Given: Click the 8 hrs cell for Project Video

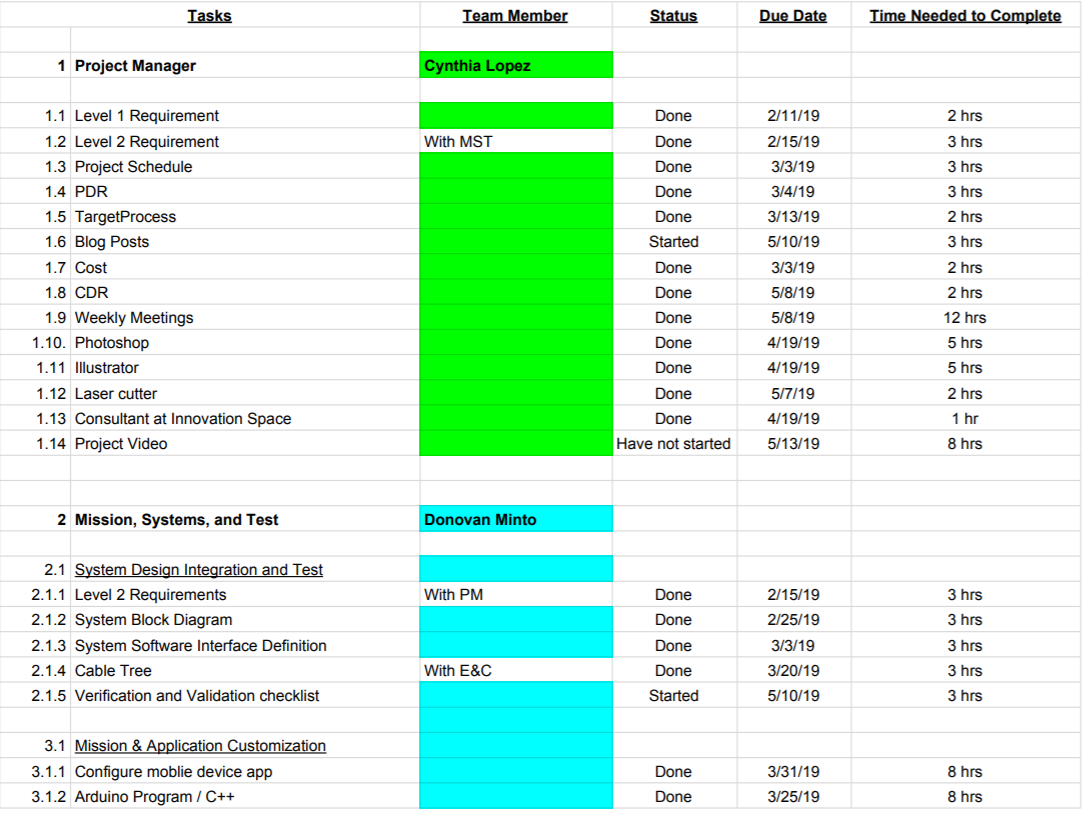Looking at the screenshot, I should click(964, 444).
